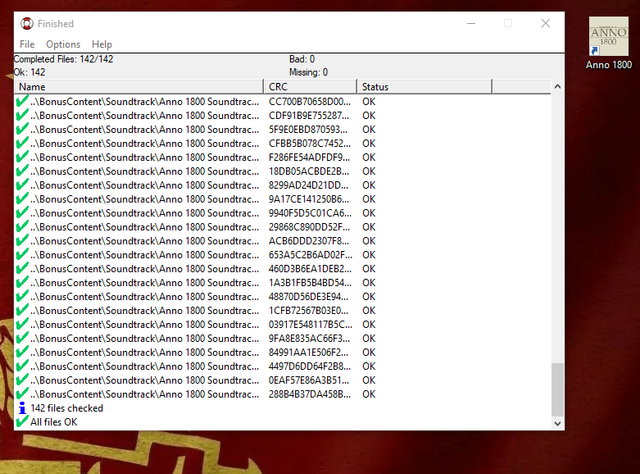Image resolution: width=640 pixels, height=474 pixels.
Task: Click the green checkmark of row CFBB5B078C7452
Action: coord(22,142)
